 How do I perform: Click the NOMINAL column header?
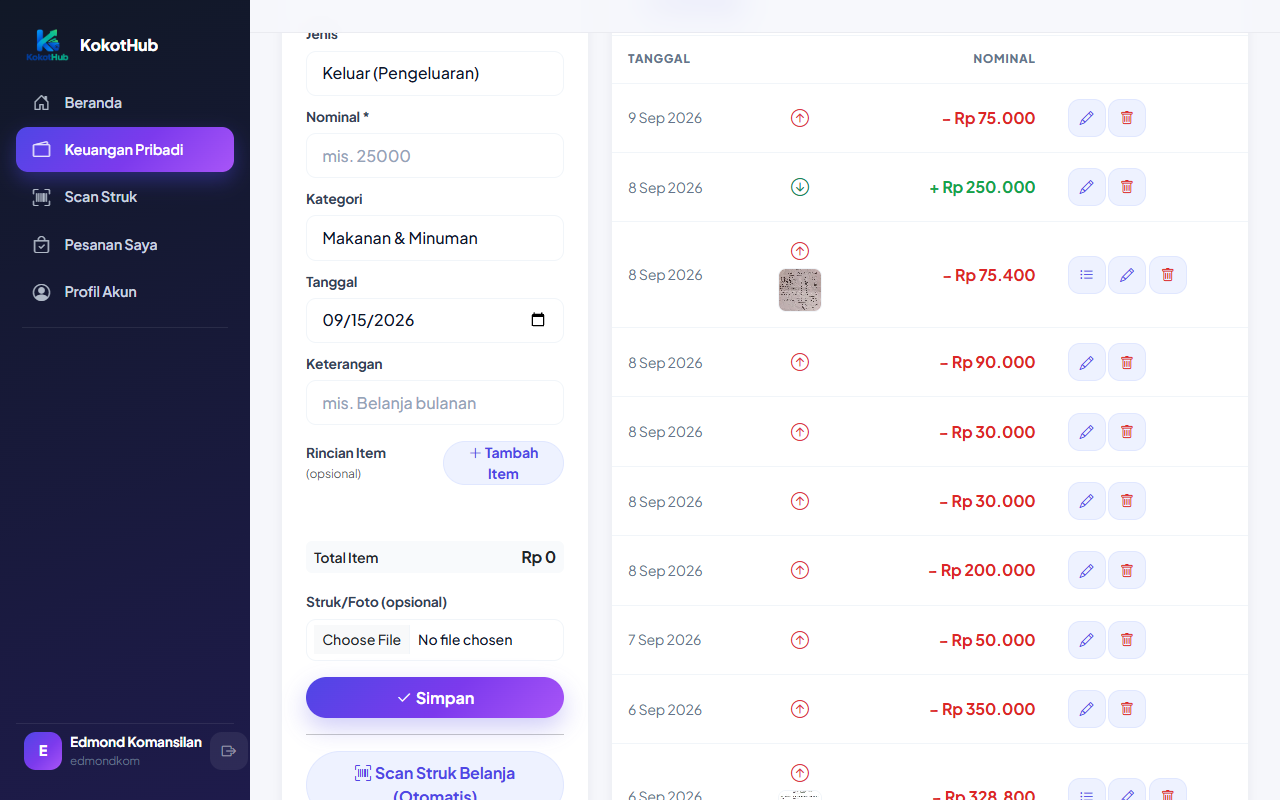[1004, 59]
